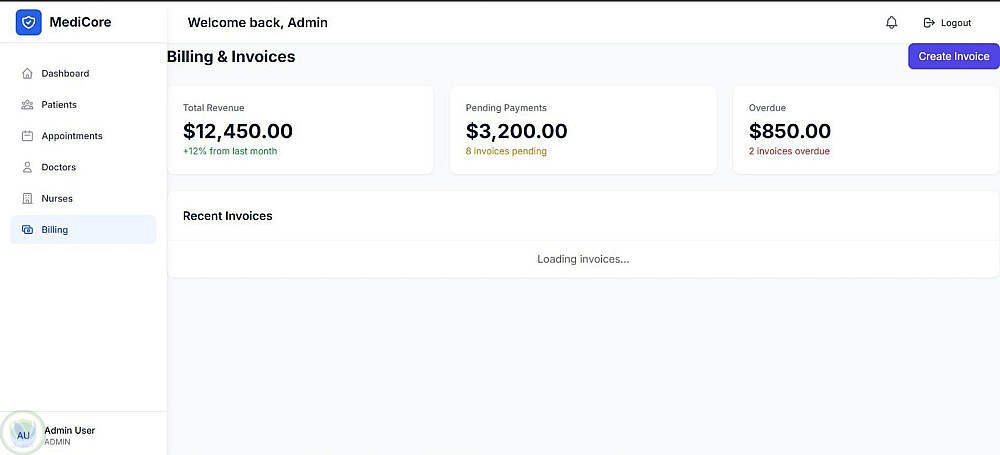
Task: Click the Total Revenue card
Action: click(300, 130)
